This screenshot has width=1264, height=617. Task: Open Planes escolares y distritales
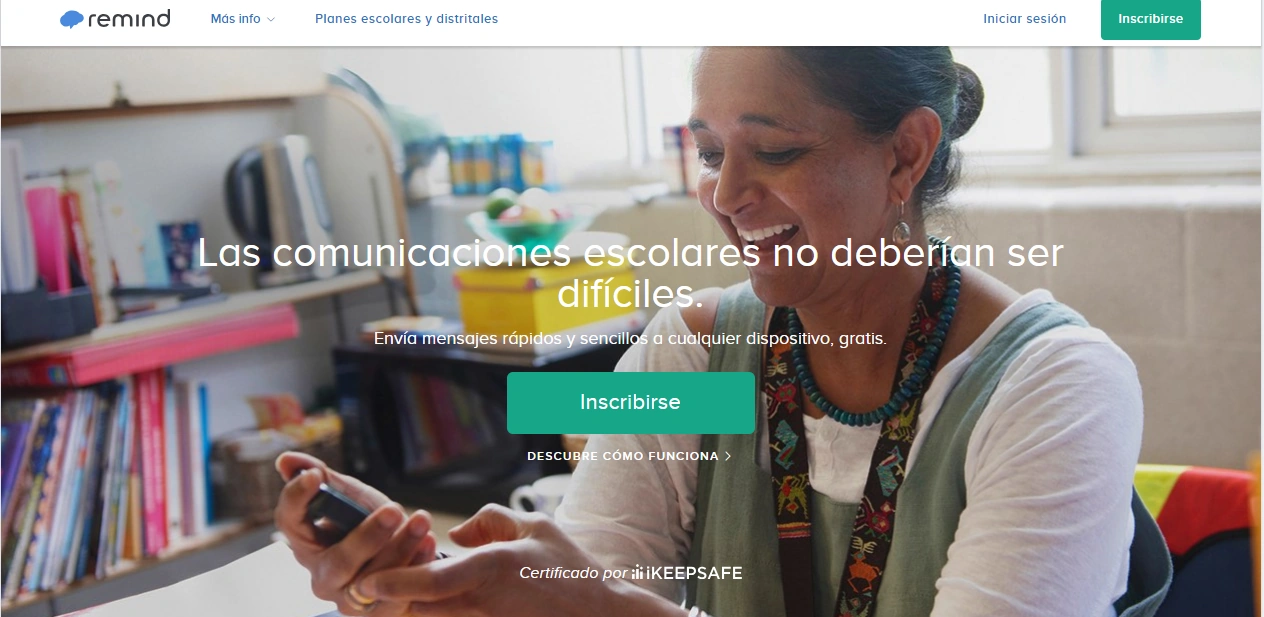pyautogui.click(x=406, y=19)
